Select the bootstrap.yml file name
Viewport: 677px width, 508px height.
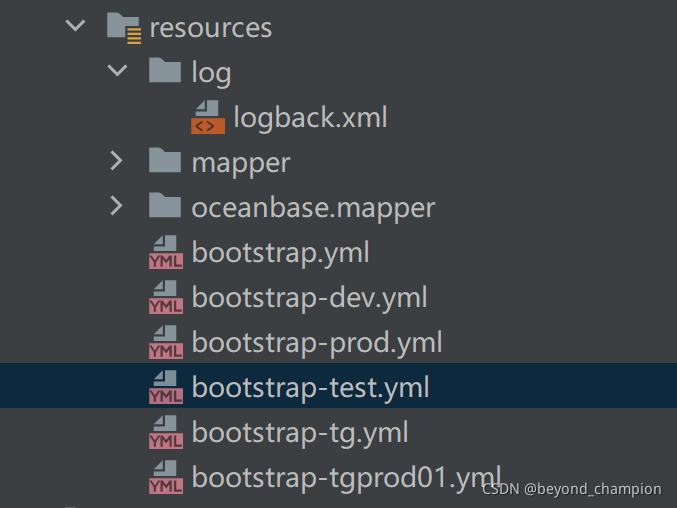point(281,253)
